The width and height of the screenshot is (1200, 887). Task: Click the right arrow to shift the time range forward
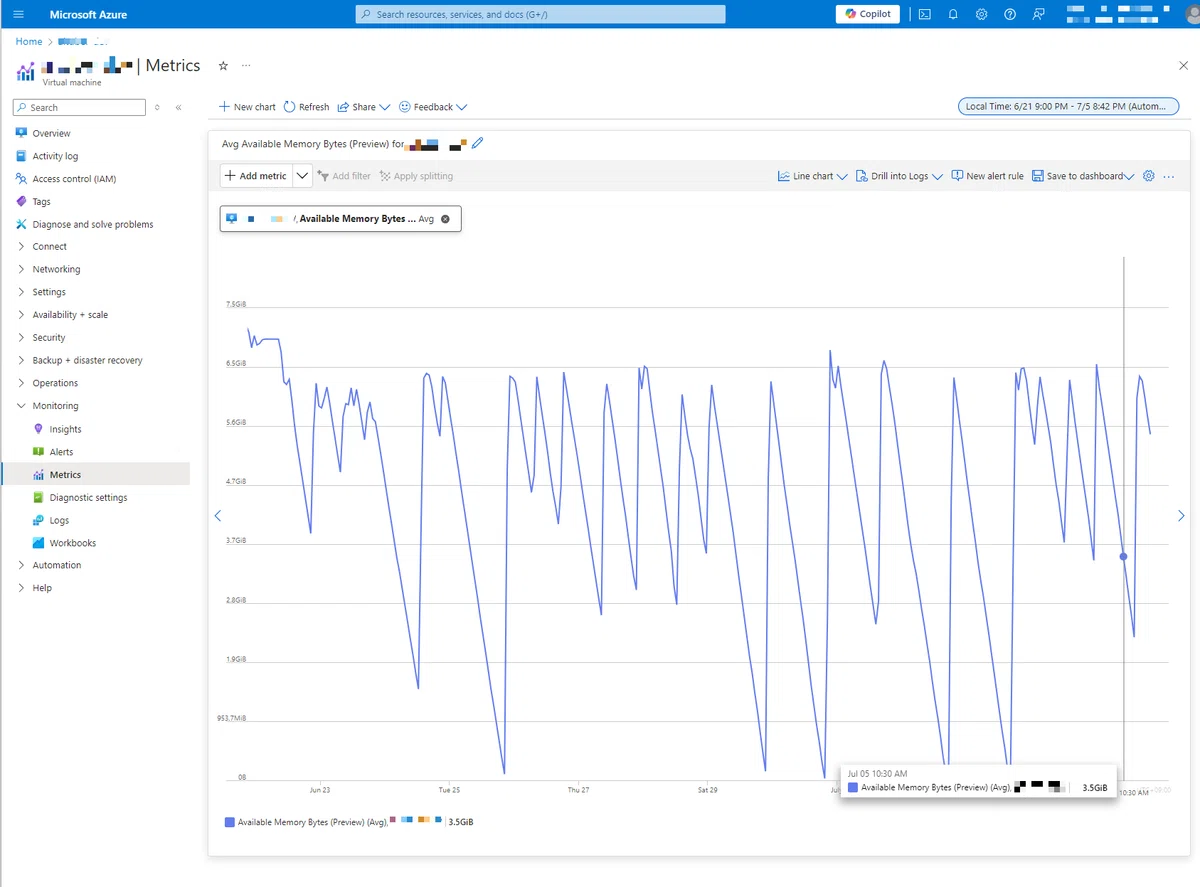(x=1181, y=516)
